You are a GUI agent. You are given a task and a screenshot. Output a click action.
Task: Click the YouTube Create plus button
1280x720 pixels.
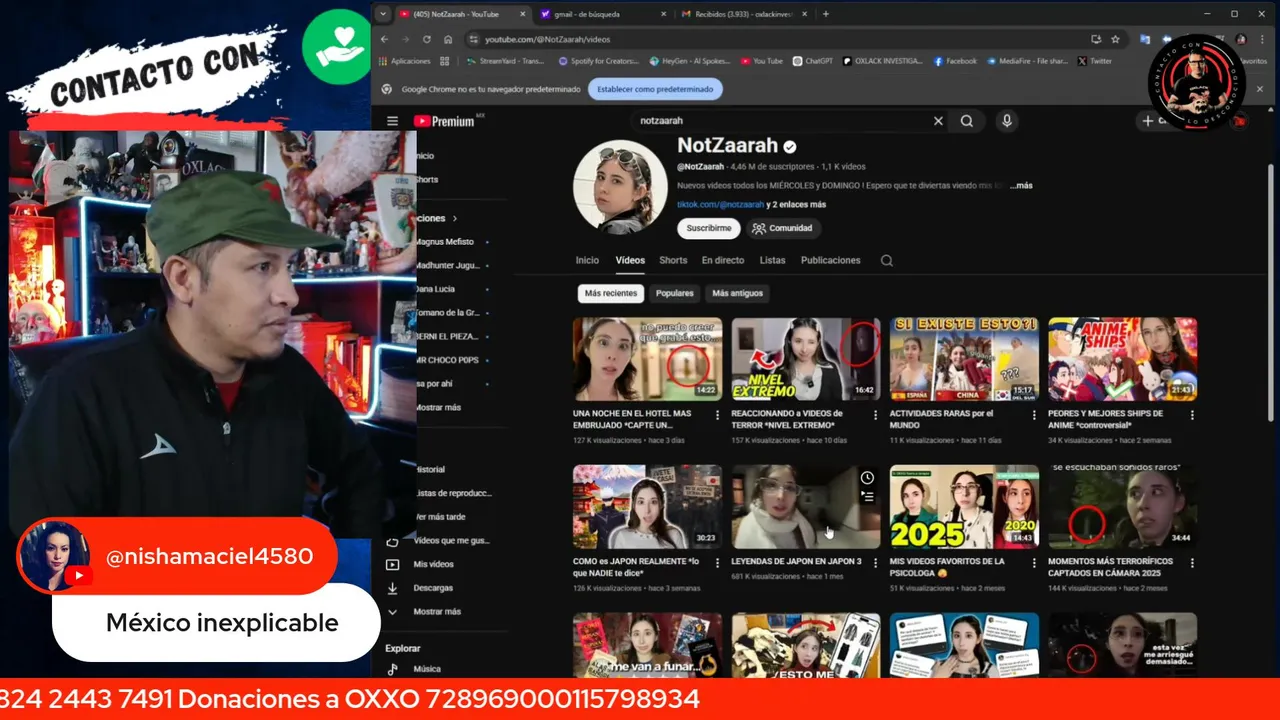click(x=1149, y=121)
